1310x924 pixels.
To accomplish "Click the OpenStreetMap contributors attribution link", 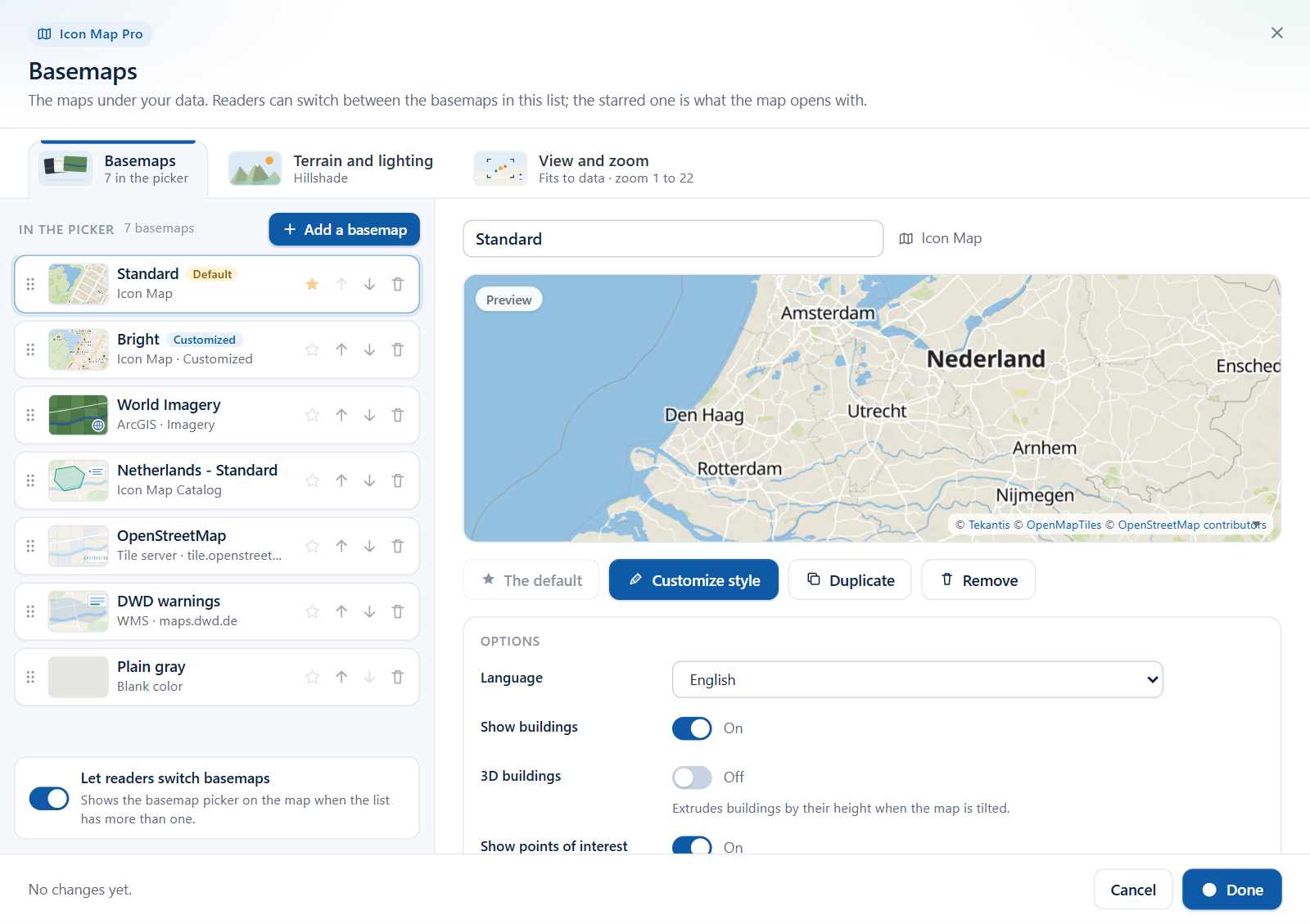I will pos(1192,525).
